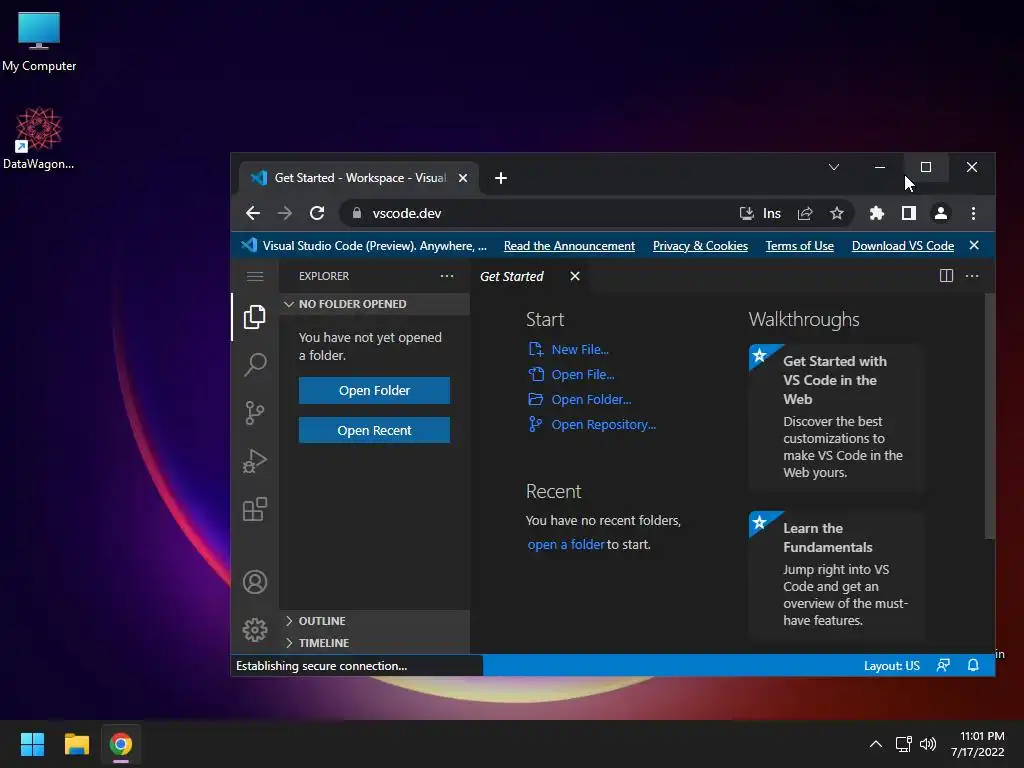Go forward in Chrome
Screen dimensions: 1024x768
point(285,213)
